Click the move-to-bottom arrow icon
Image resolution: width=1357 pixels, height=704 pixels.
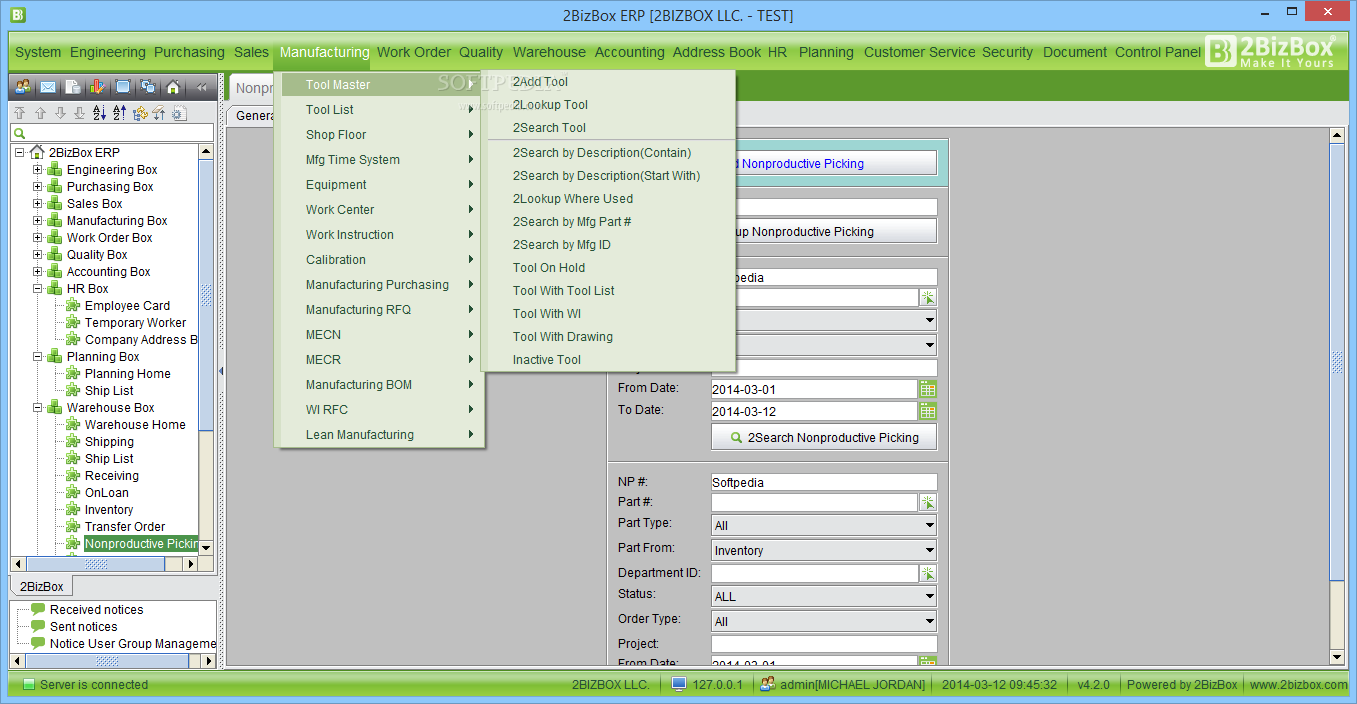point(79,113)
